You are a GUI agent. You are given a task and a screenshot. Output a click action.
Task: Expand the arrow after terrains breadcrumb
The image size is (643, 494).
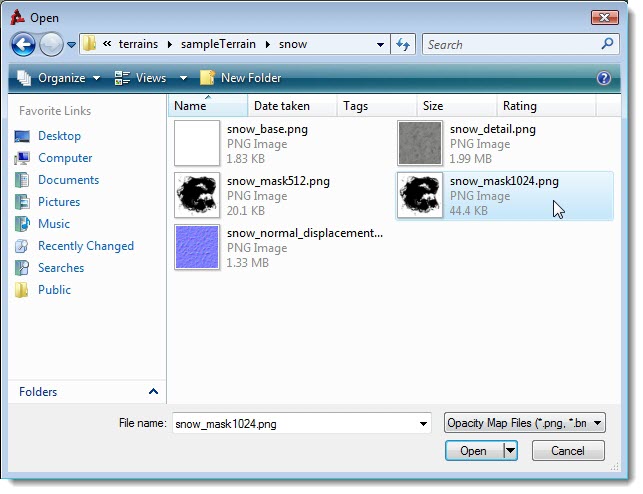[x=170, y=44]
